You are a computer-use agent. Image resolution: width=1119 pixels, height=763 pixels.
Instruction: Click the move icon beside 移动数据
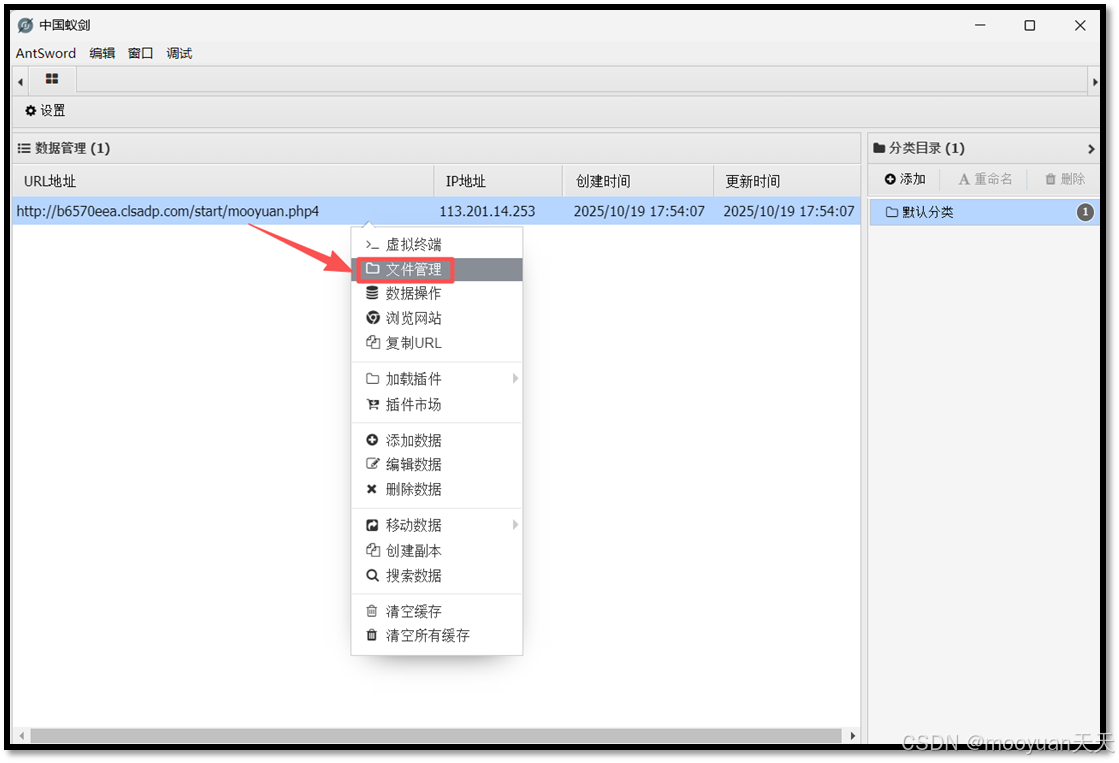pos(372,525)
